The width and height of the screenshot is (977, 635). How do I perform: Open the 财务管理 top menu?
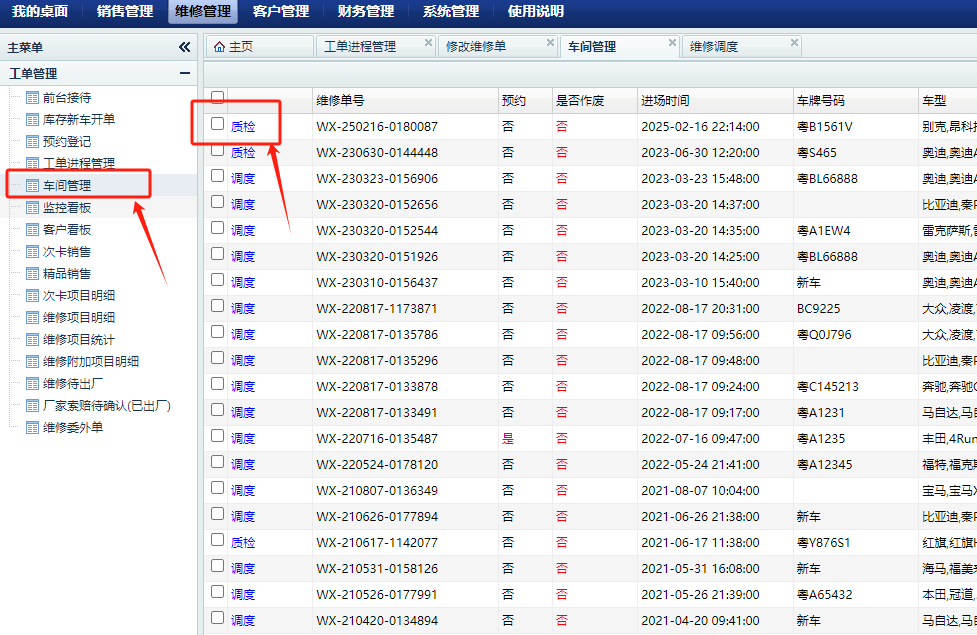point(366,12)
